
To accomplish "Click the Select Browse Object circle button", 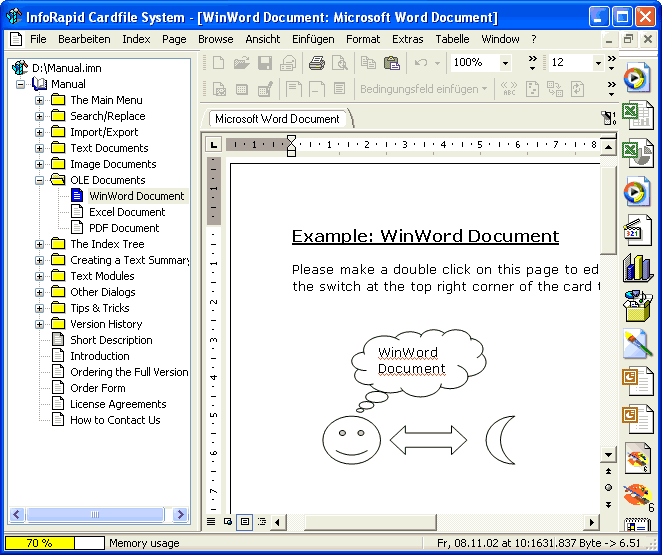I will pyautogui.click(x=608, y=488).
